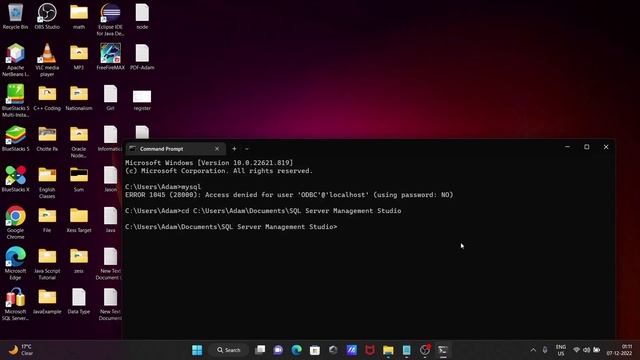Click the ERROR 1045 access denied line
The height and width of the screenshot is (360, 640).
pos(289,195)
